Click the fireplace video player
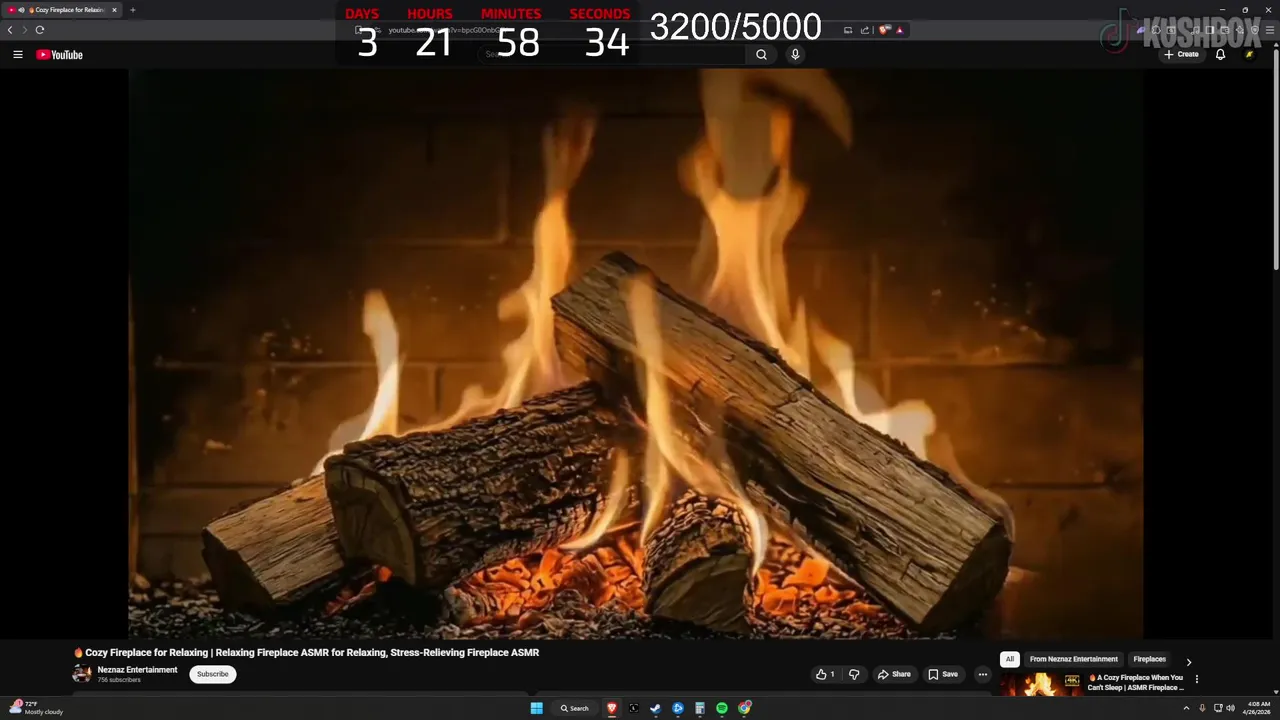The width and height of the screenshot is (1280, 720). 635,353
